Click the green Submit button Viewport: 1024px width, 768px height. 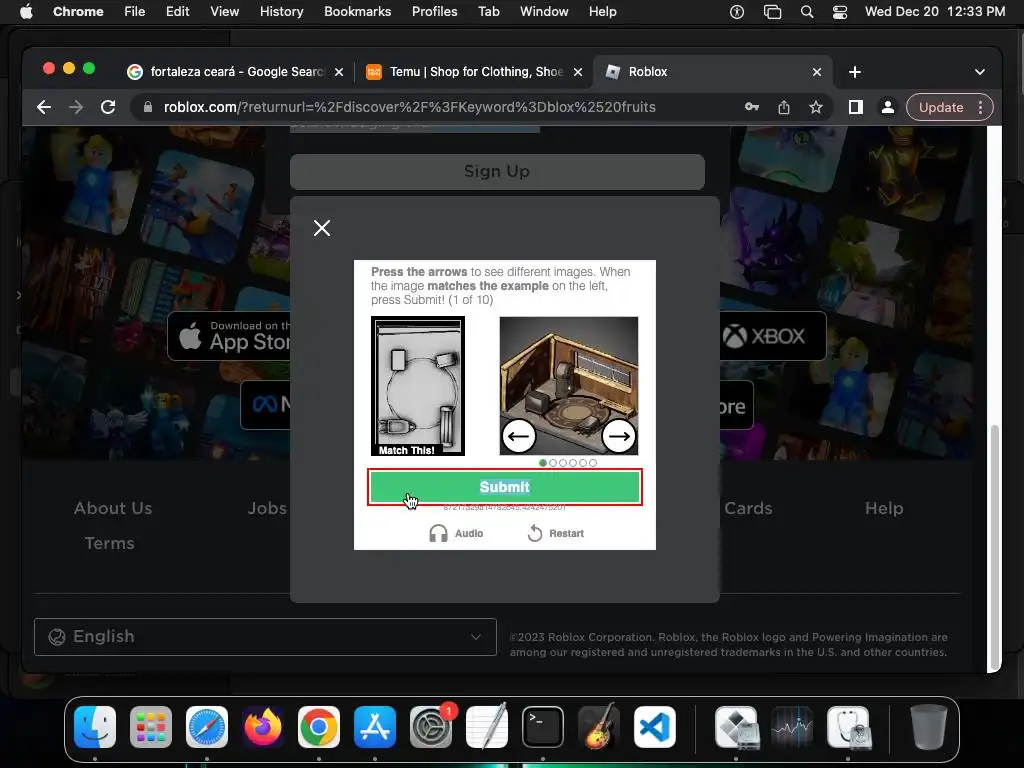[504, 487]
